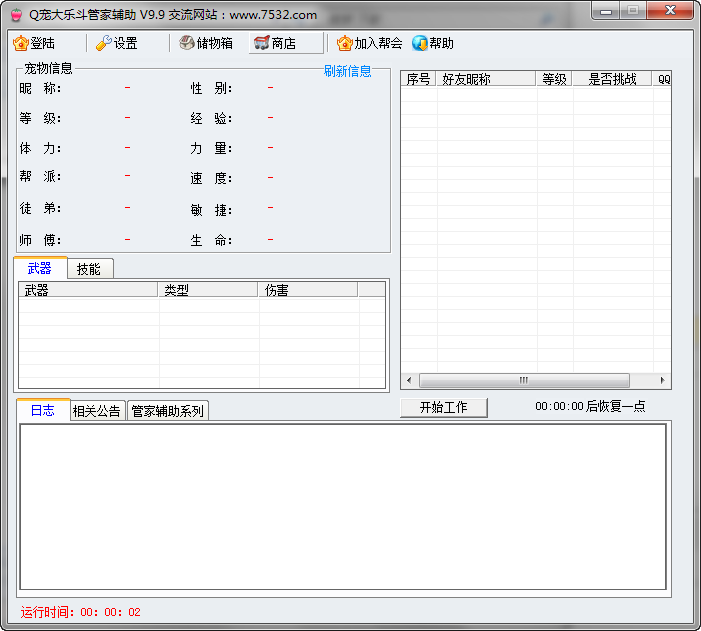701x631 pixels.
Task: Click the friend list horizontal scrollbar thumb
Action: coord(524,381)
